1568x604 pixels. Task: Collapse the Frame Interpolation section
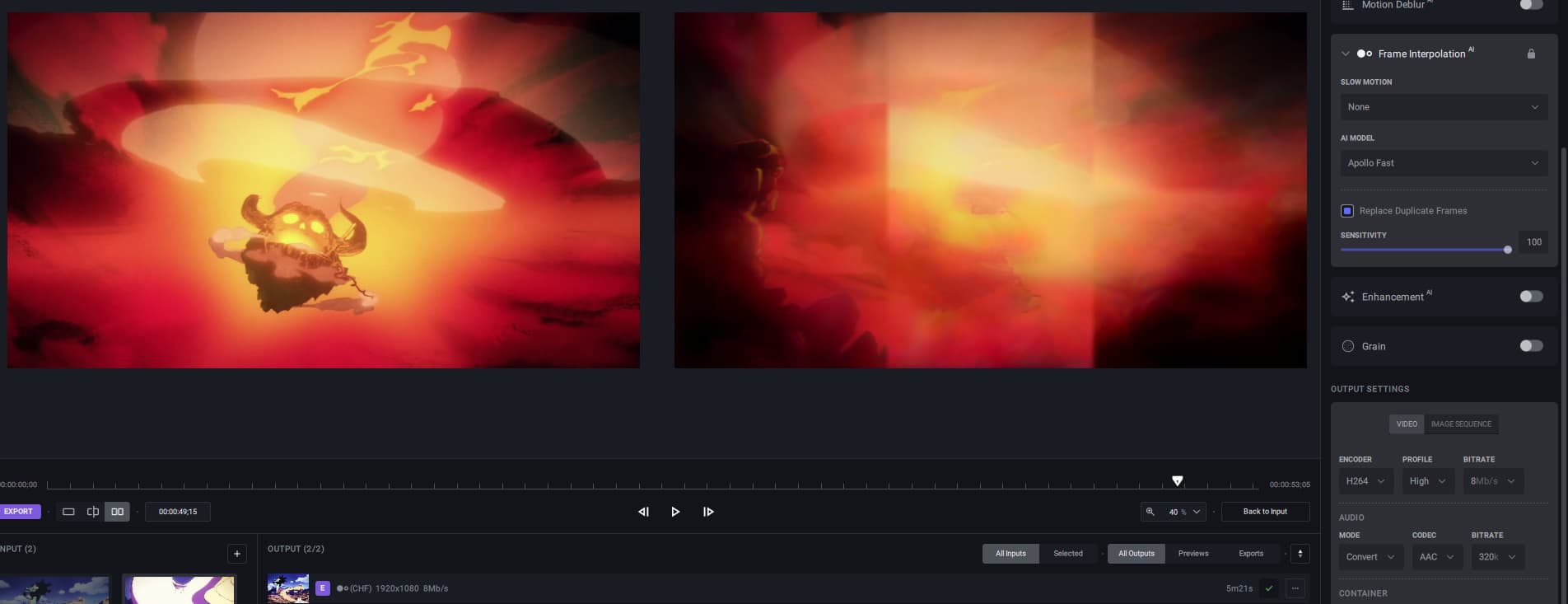point(1346,54)
